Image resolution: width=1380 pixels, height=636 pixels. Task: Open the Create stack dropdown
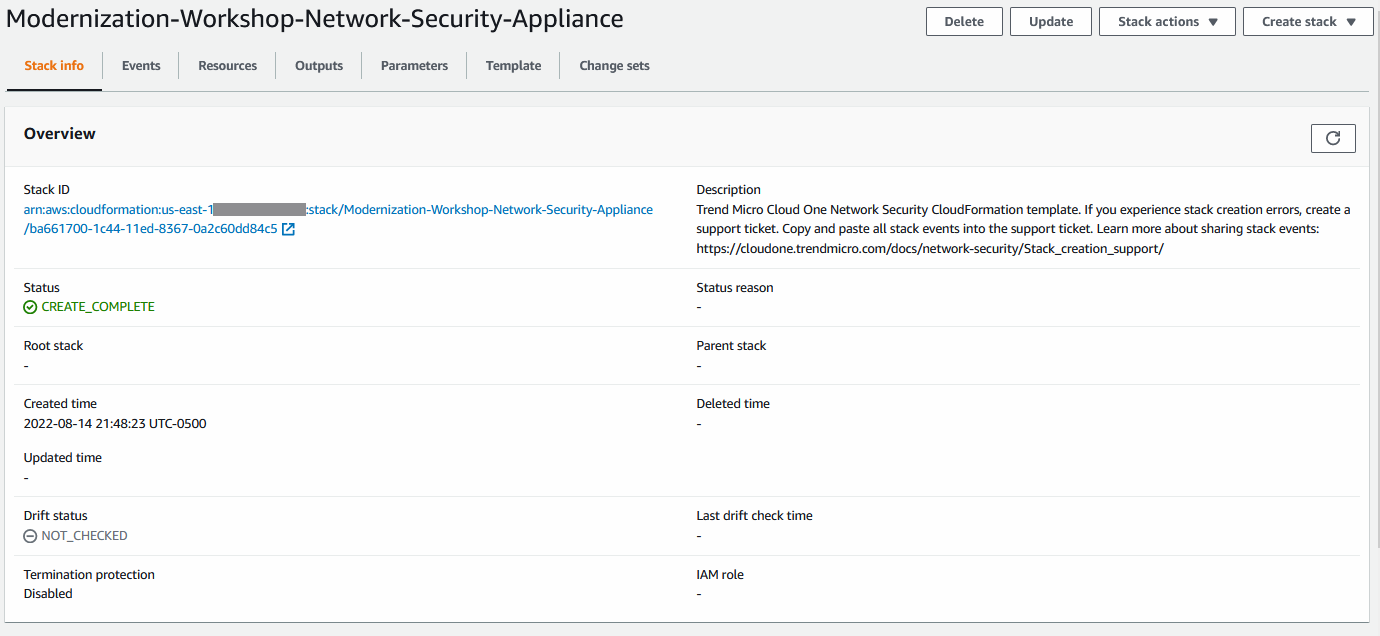(x=1308, y=21)
